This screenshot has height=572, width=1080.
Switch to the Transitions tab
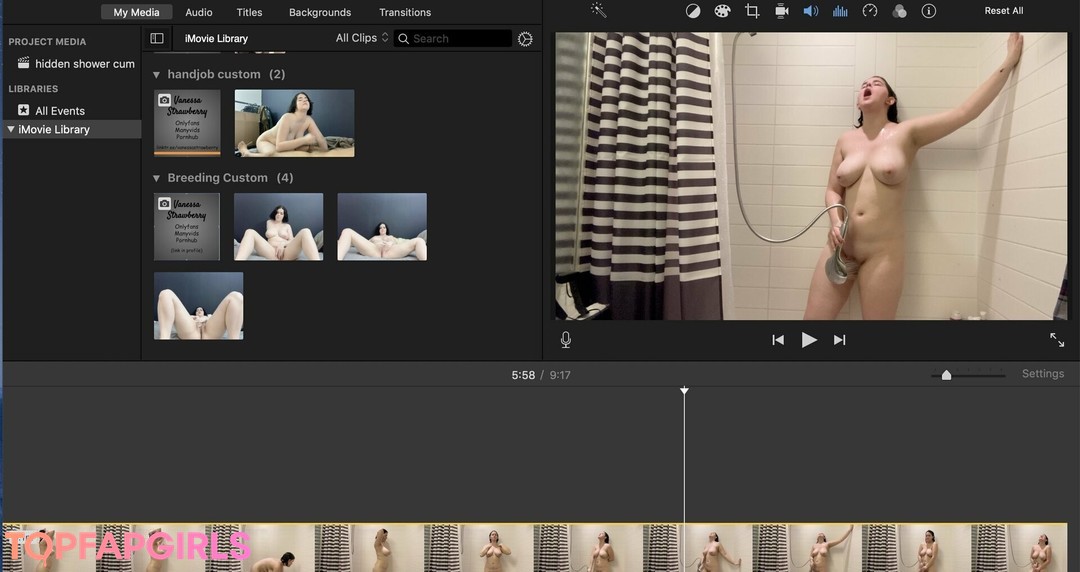click(x=405, y=12)
